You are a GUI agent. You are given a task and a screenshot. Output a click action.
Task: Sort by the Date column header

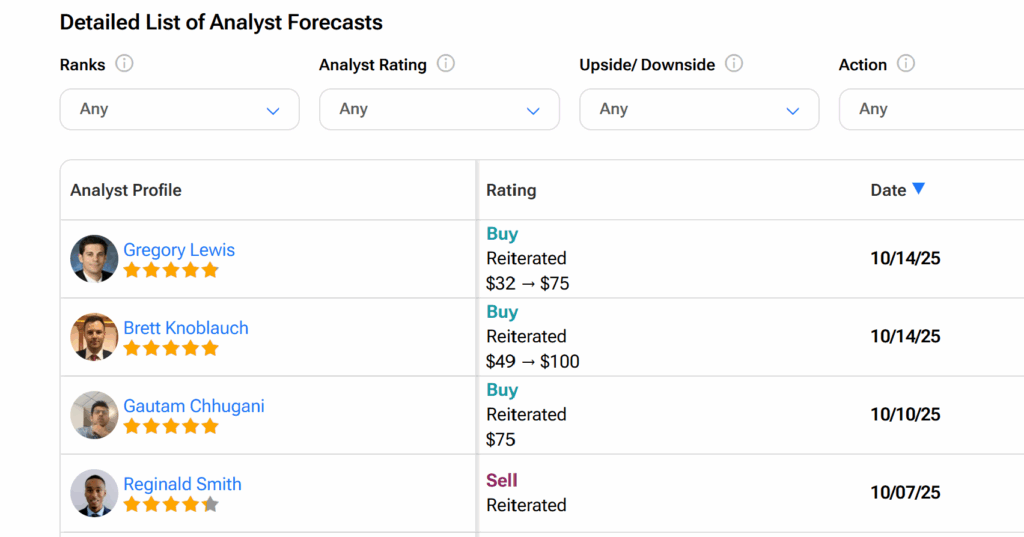[888, 190]
